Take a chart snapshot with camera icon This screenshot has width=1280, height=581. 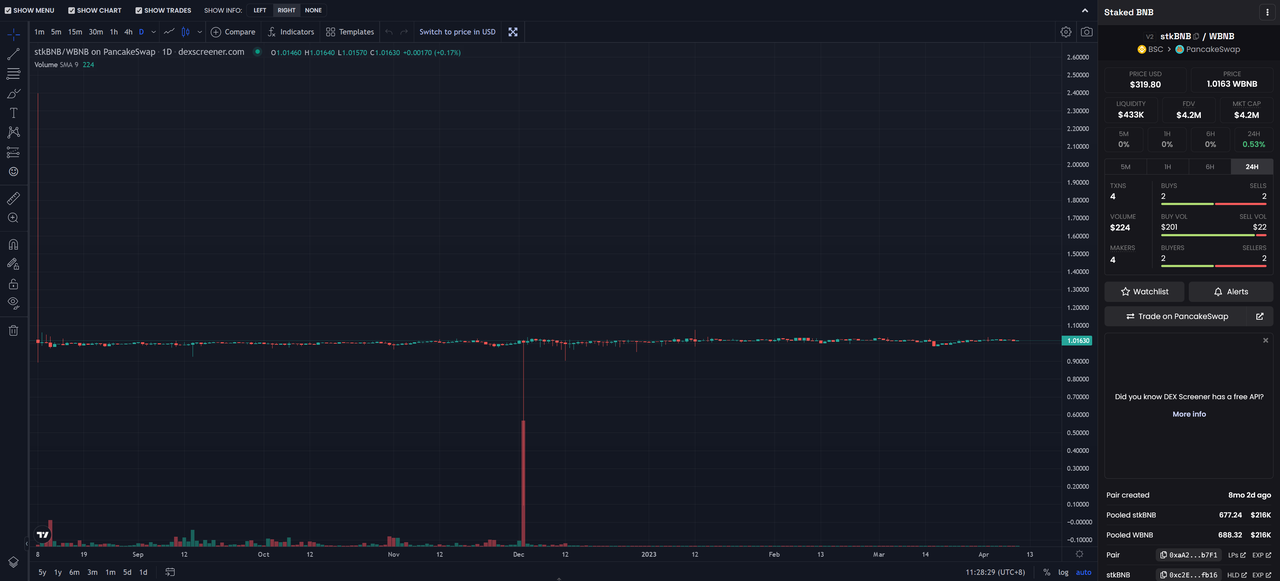(x=1086, y=32)
